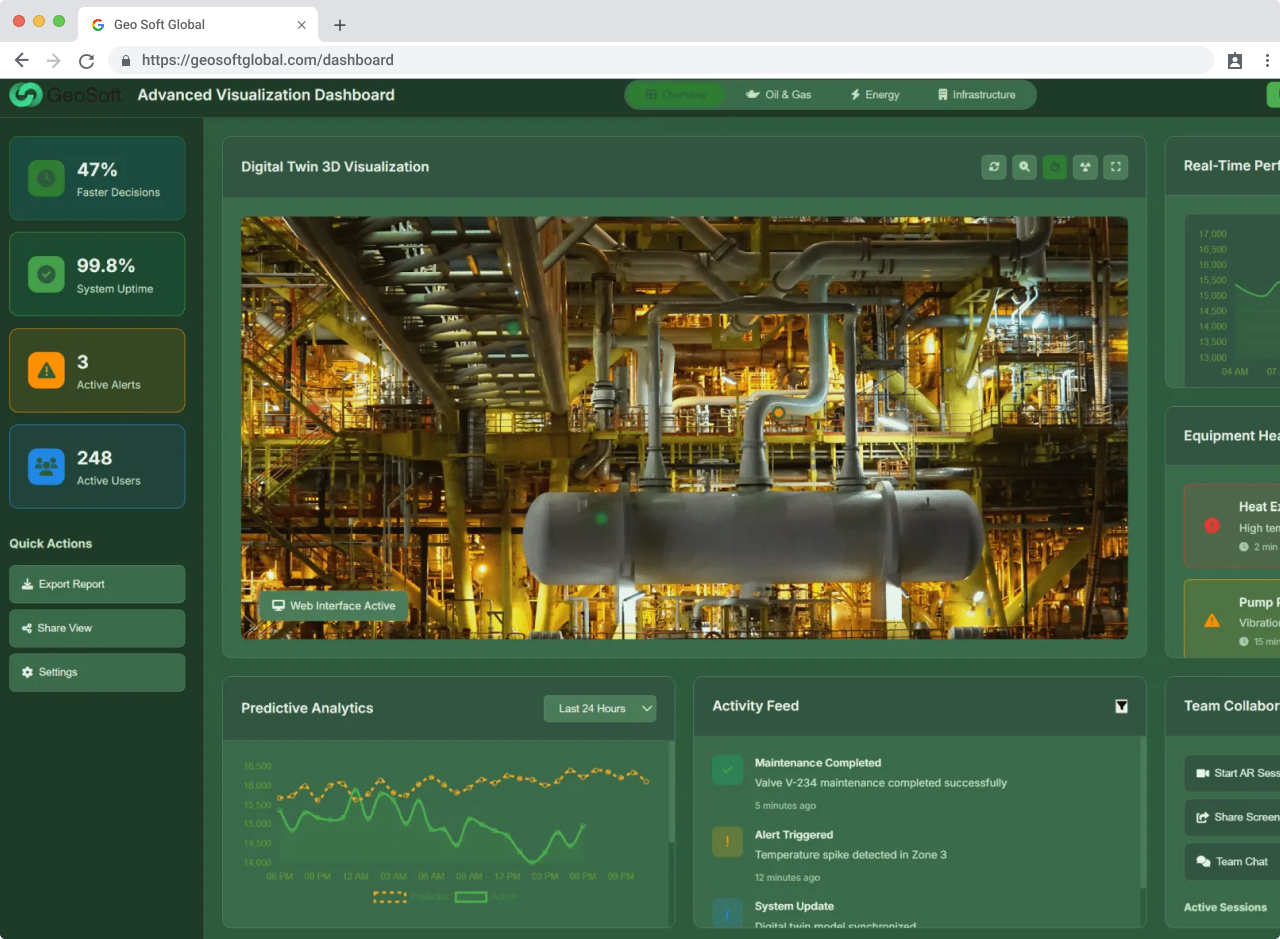Viewport: 1280px width, 939px height.
Task: Click the Digital Twin 3D Visualization heading
Action: click(x=335, y=167)
